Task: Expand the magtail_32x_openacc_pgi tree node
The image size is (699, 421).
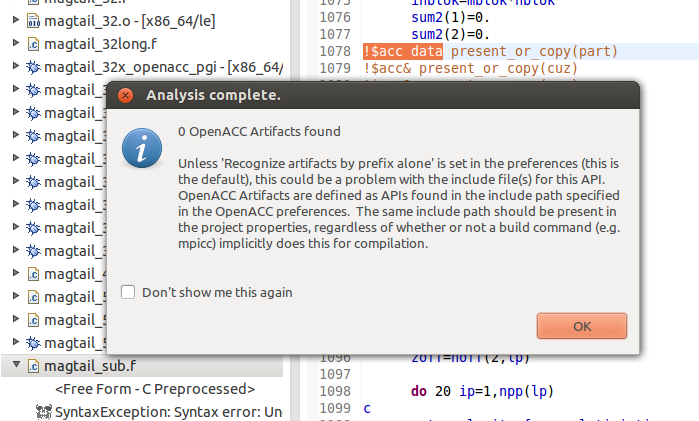Action: click(x=16, y=66)
